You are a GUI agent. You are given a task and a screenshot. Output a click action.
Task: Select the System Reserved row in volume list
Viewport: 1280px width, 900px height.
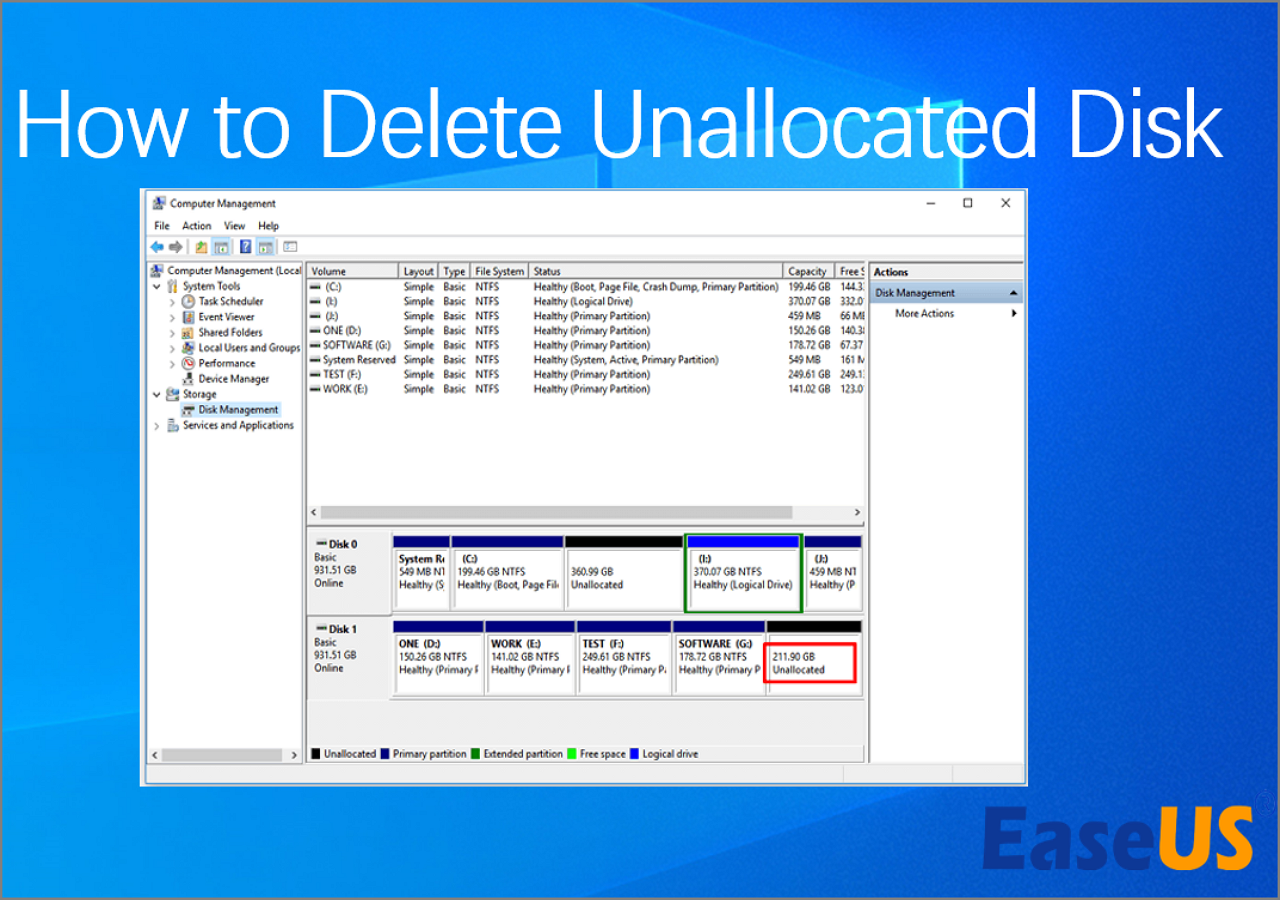(586, 360)
